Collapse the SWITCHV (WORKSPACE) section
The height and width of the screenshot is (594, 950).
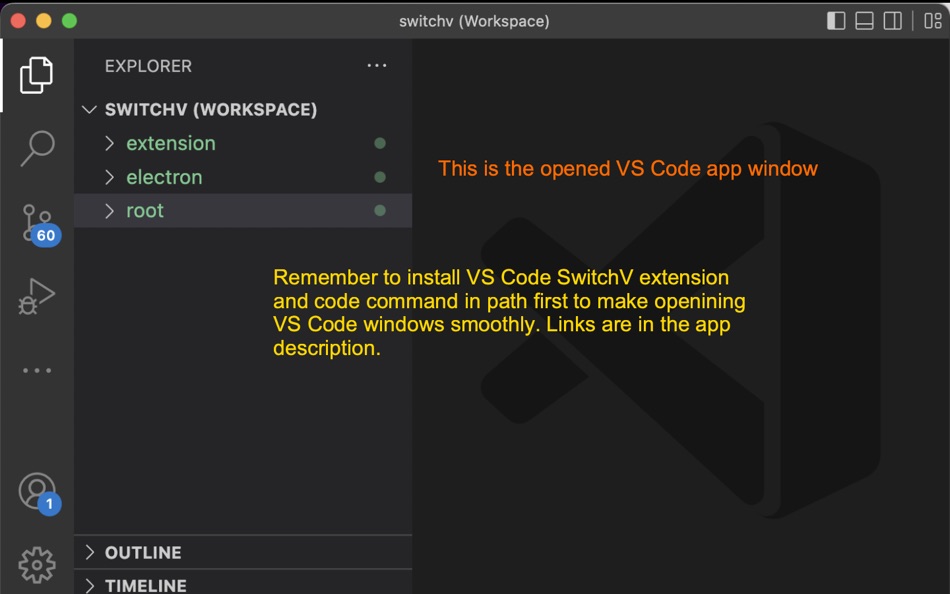click(x=90, y=110)
